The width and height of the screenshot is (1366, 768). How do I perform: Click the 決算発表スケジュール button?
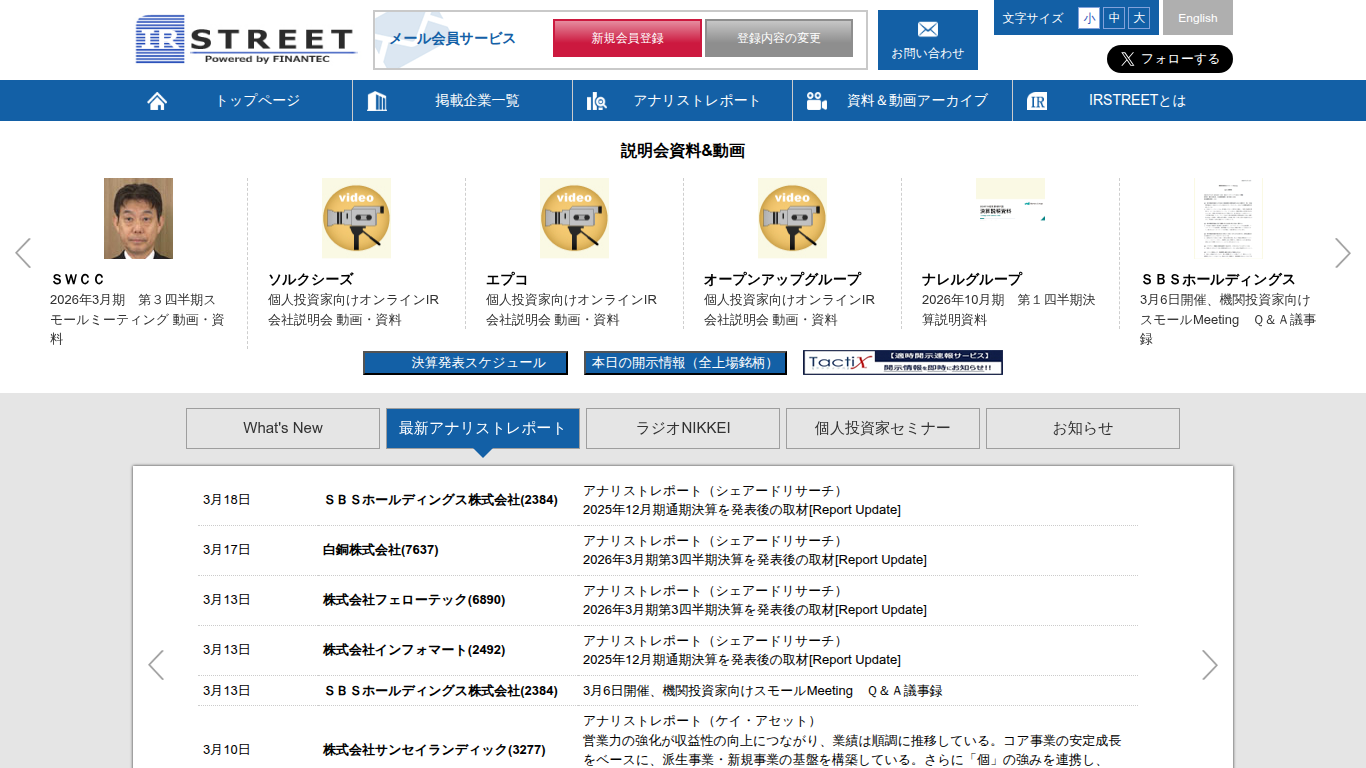[465, 363]
